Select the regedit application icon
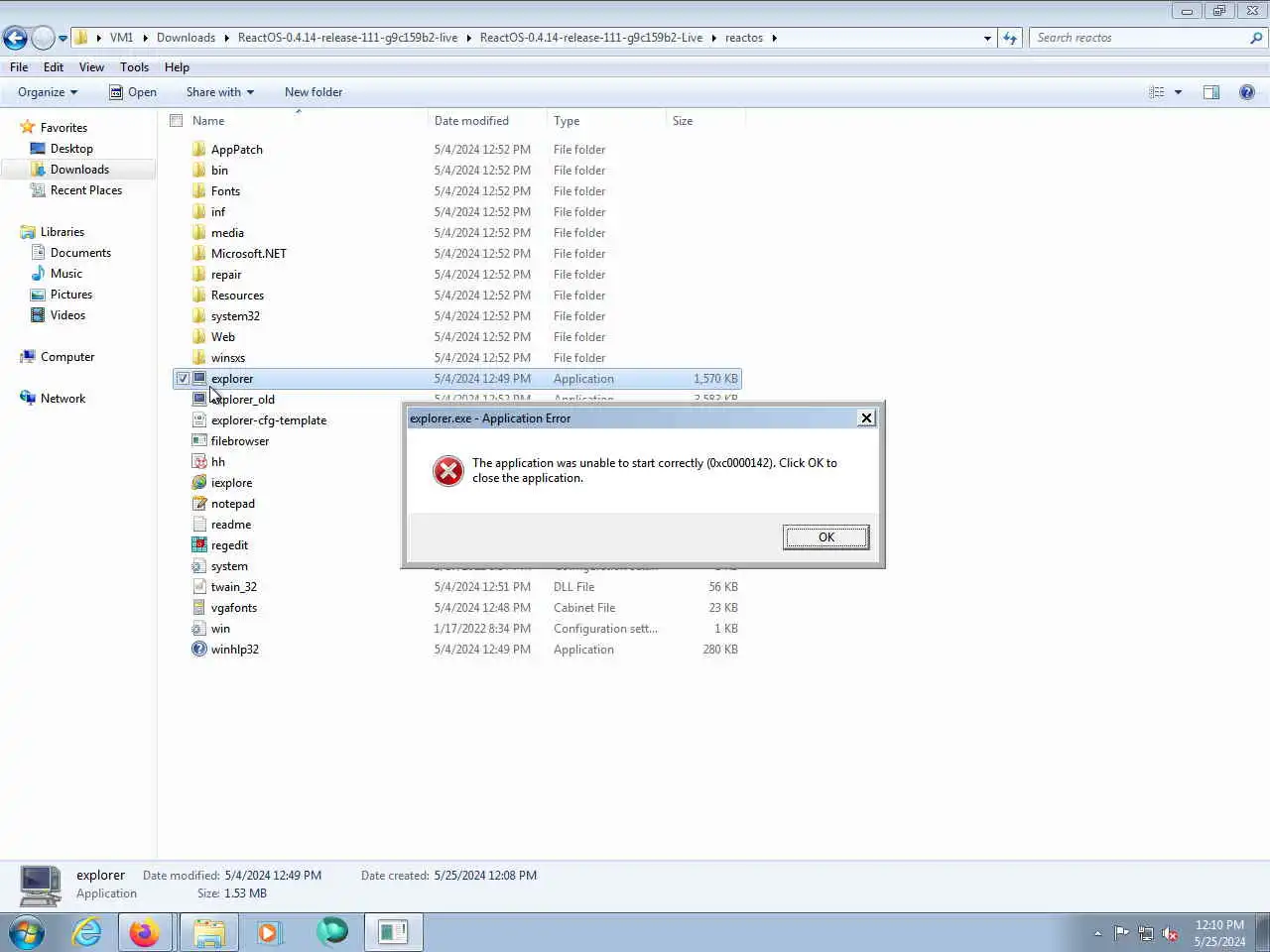 pyautogui.click(x=198, y=545)
